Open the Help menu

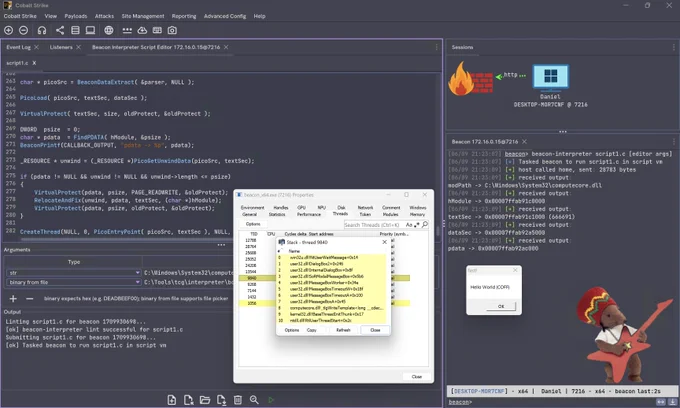coord(259,16)
